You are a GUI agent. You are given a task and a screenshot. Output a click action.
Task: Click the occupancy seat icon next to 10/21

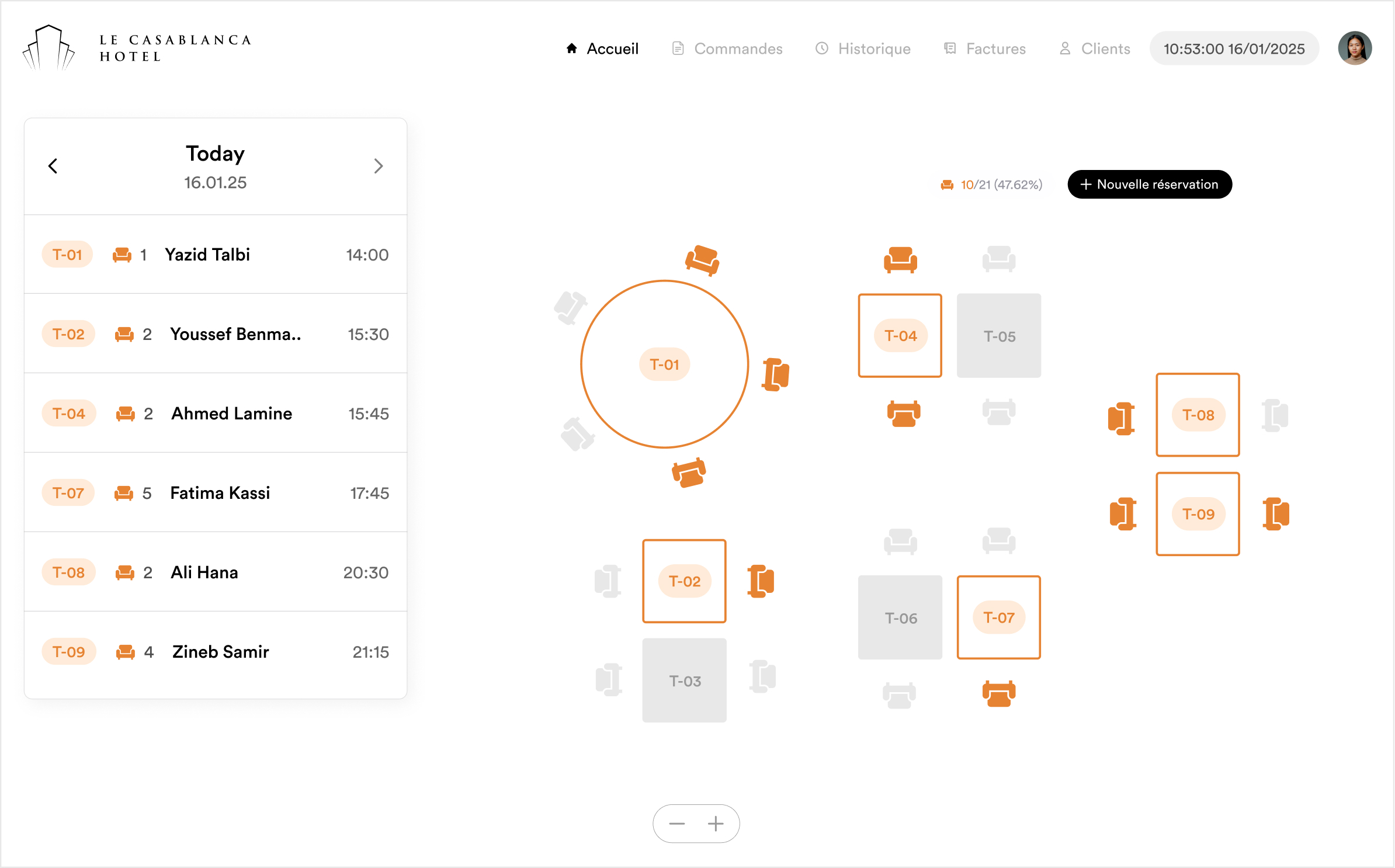pos(947,185)
